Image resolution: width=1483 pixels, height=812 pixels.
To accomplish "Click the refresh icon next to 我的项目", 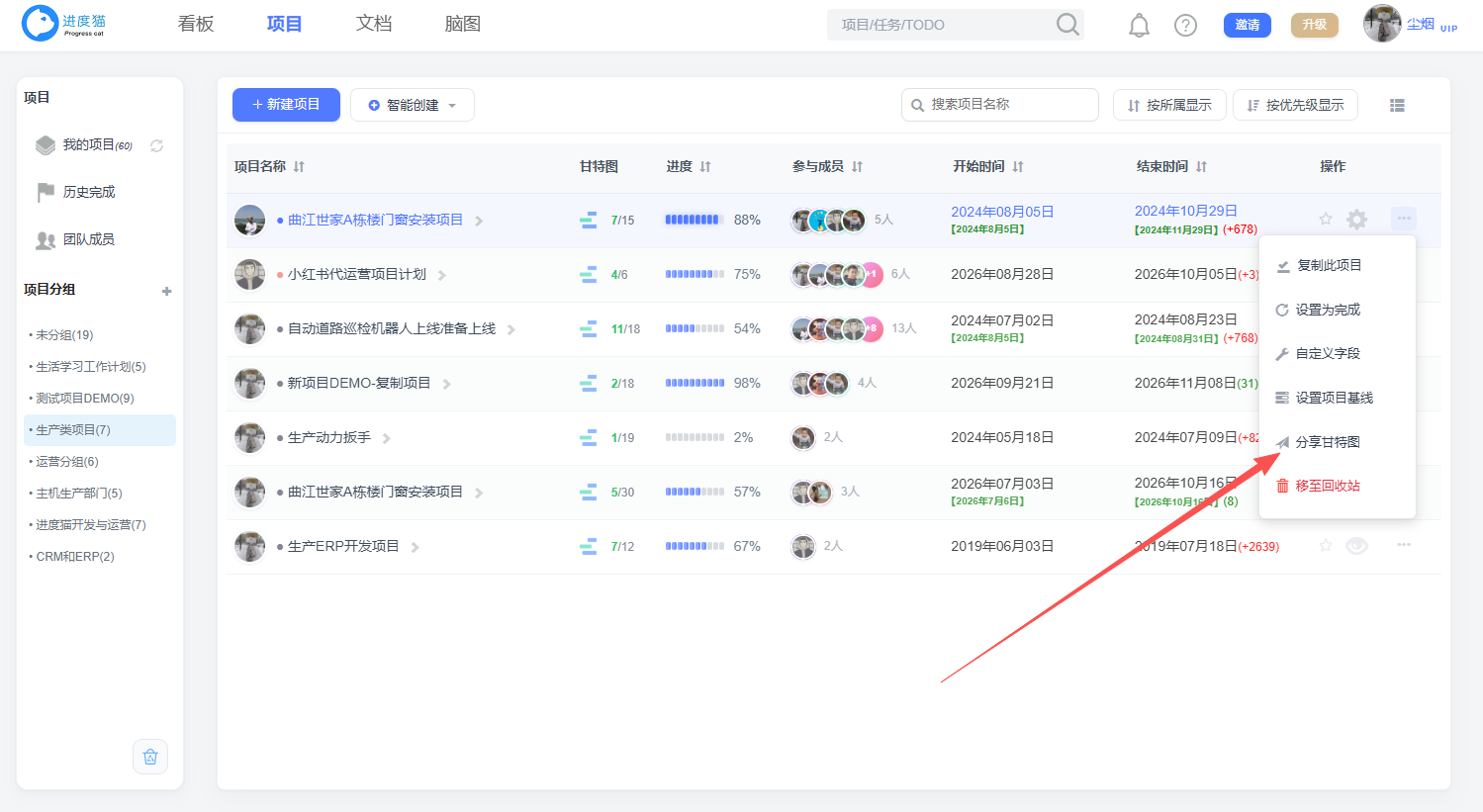I will [x=156, y=145].
